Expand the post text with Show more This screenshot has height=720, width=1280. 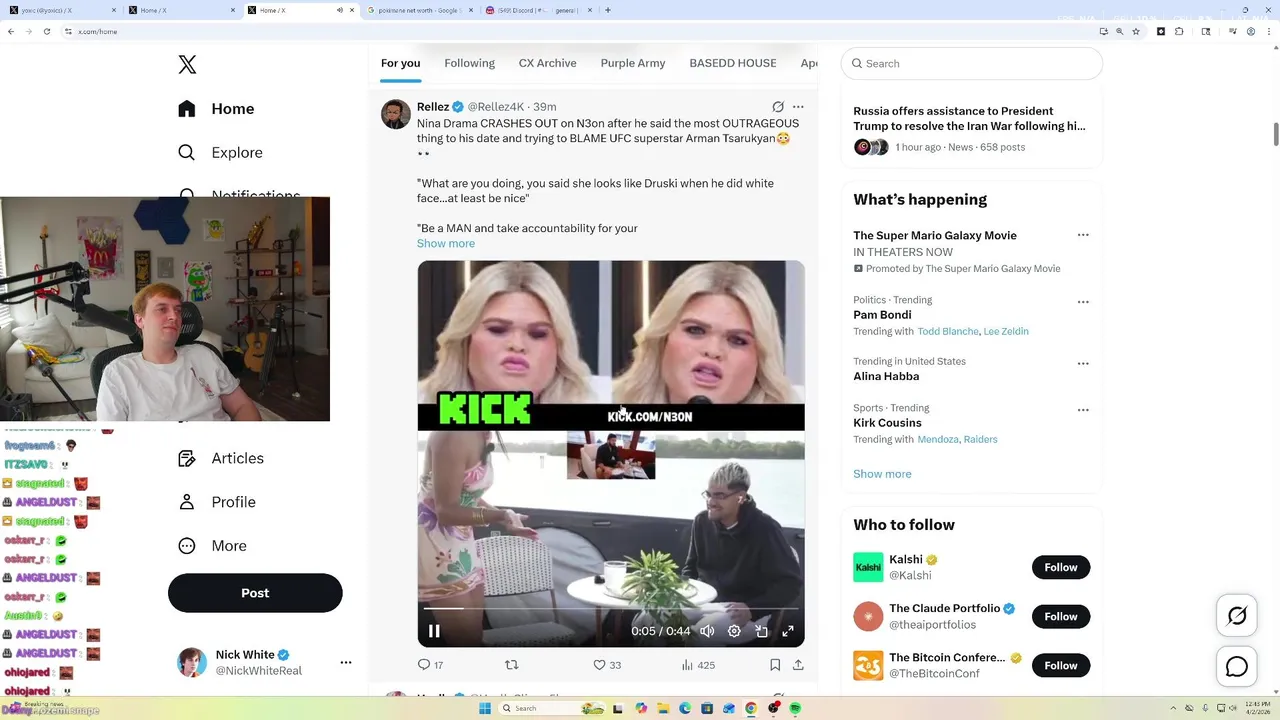pos(446,243)
